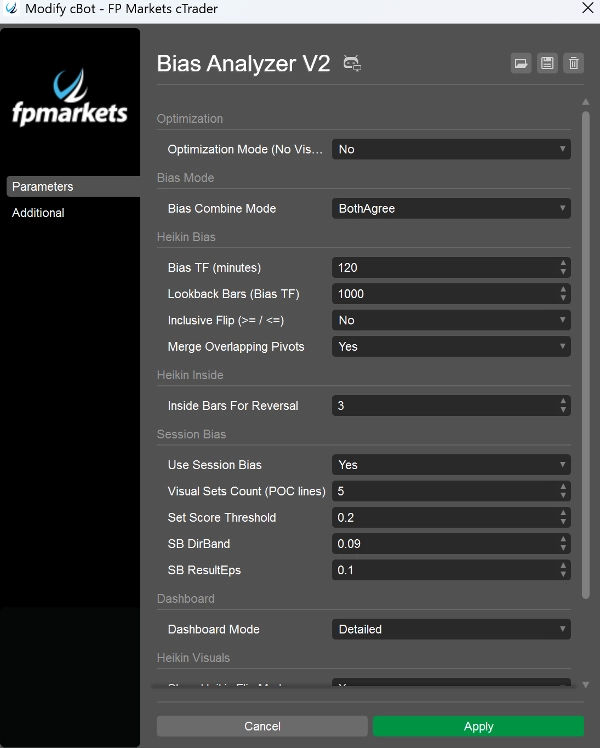Click the Use Session Bias label
This screenshot has height=748, width=600.
215,465
